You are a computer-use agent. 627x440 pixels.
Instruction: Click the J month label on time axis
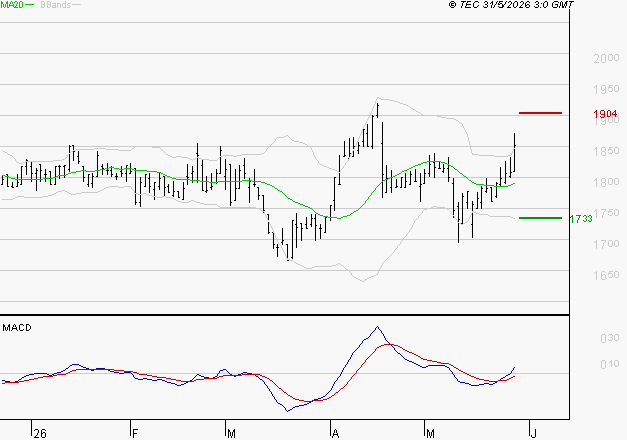533,434
